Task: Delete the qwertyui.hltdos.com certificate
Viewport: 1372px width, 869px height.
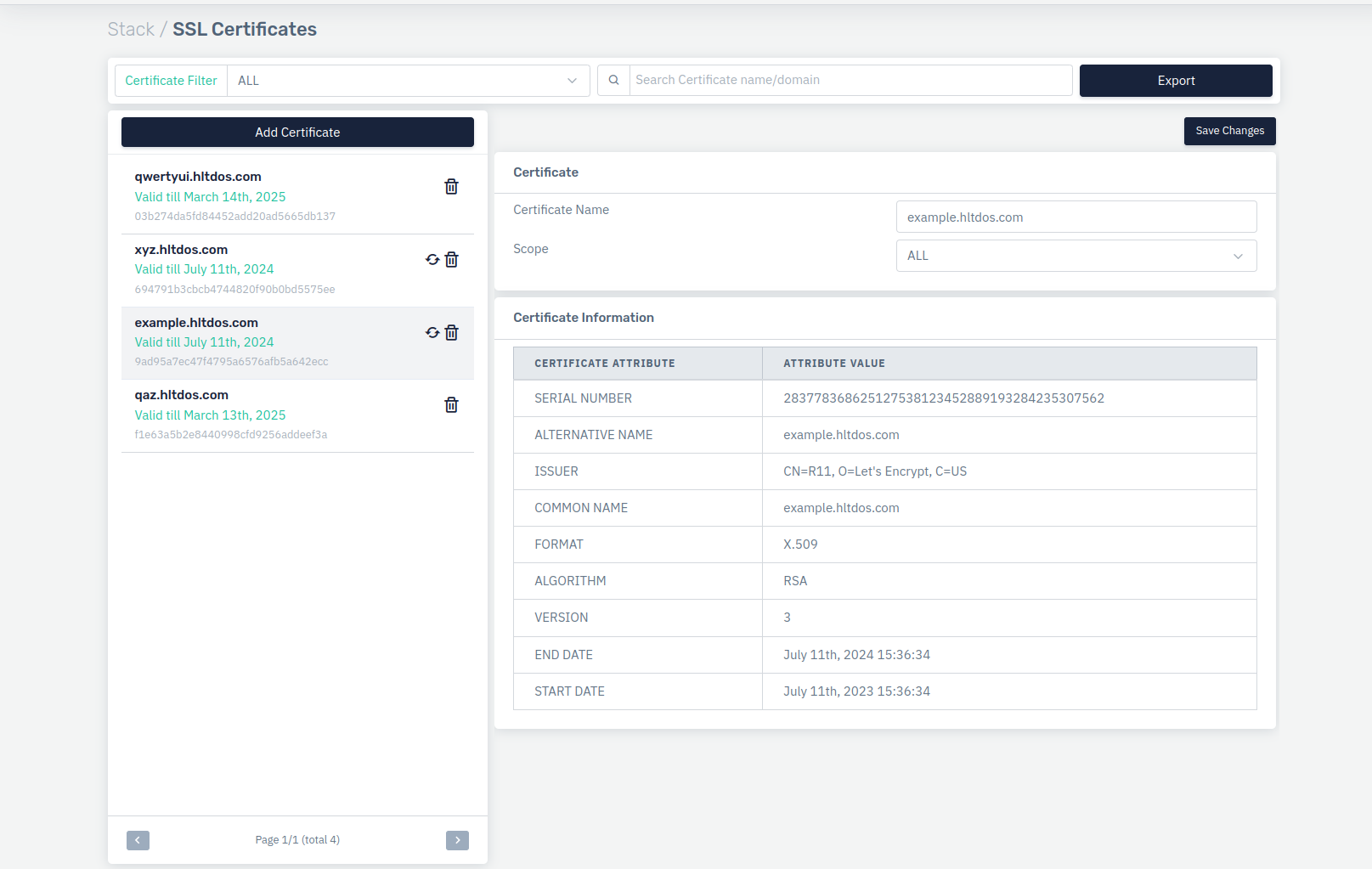Action: coord(451,187)
